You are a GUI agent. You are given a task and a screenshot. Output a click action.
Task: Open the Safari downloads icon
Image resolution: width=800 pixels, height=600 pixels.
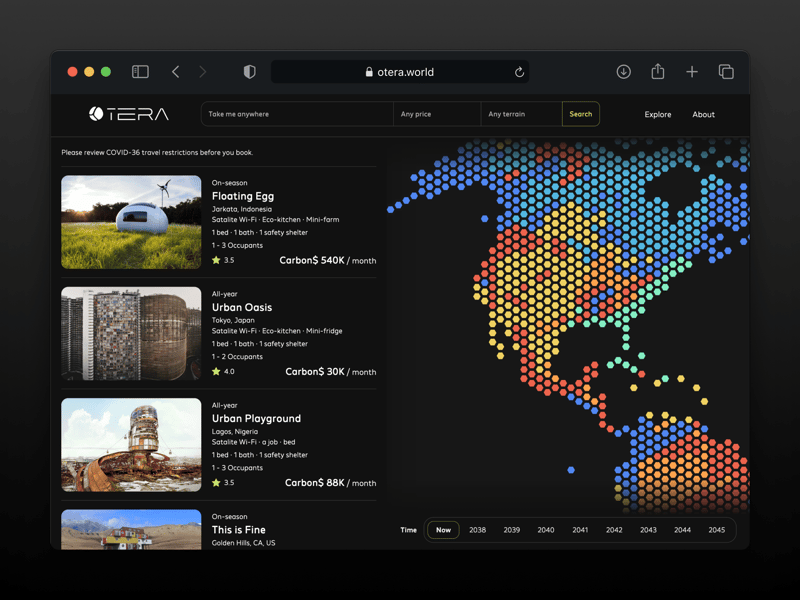(623, 72)
